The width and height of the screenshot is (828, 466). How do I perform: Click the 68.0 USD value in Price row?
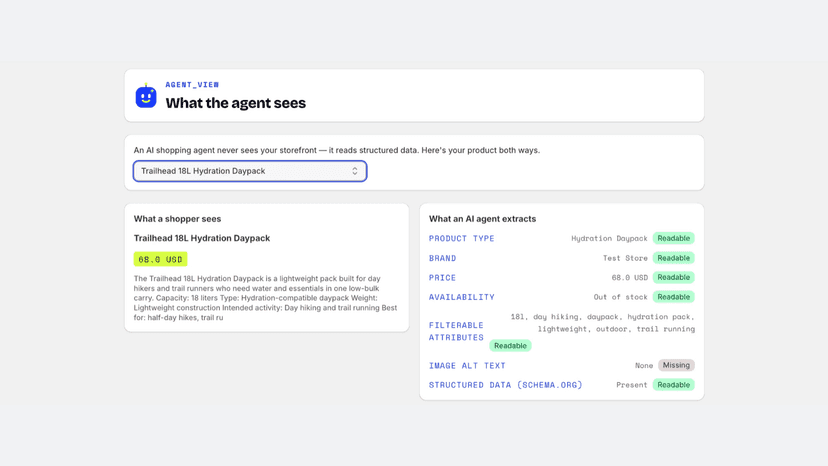point(629,277)
